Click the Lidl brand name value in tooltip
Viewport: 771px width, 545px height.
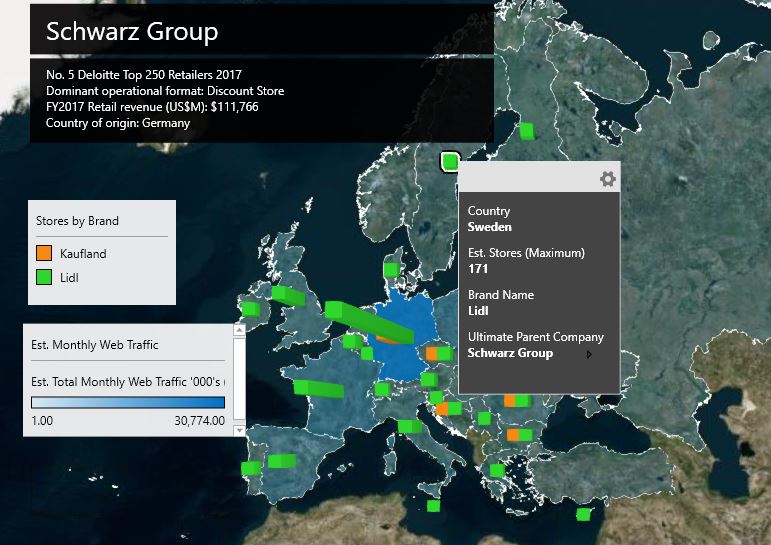(x=478, y=311)
